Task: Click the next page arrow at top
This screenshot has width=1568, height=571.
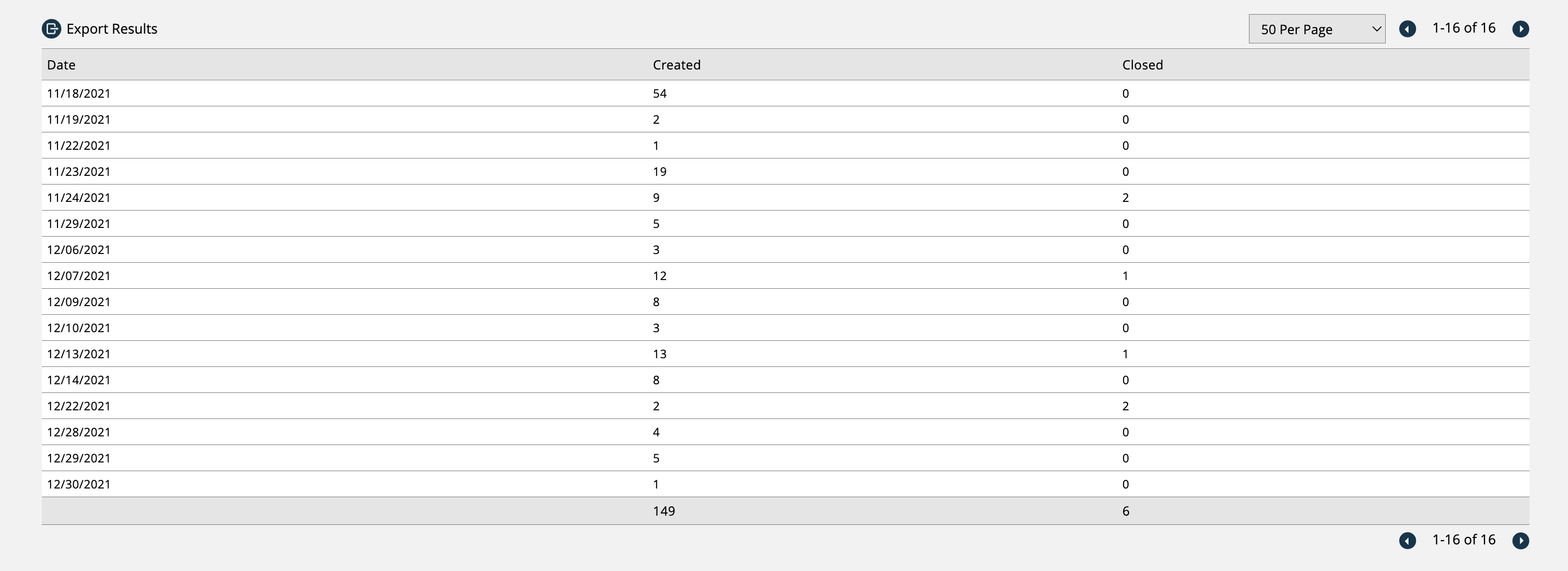Action: point(1521,29)
